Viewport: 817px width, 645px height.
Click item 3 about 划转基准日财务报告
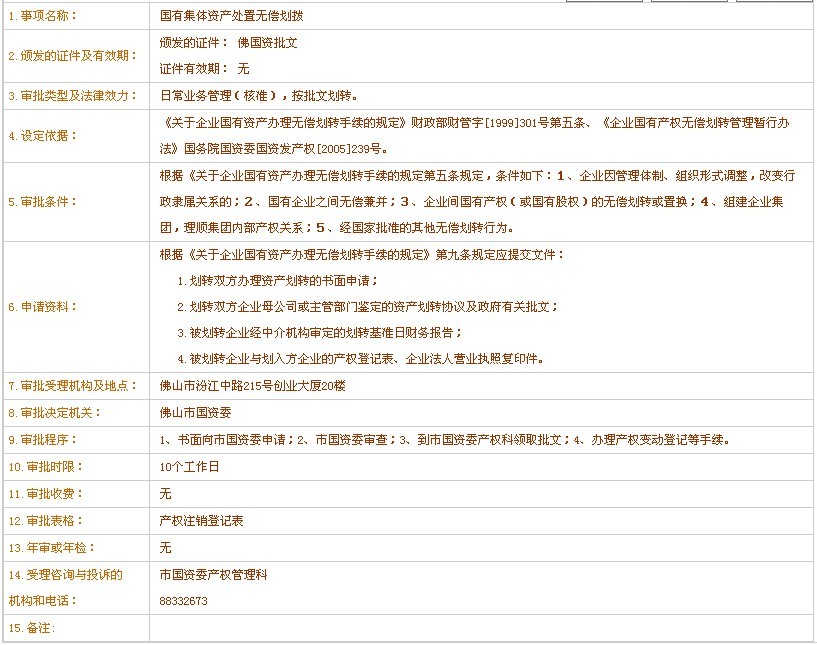tap(320, 333)
